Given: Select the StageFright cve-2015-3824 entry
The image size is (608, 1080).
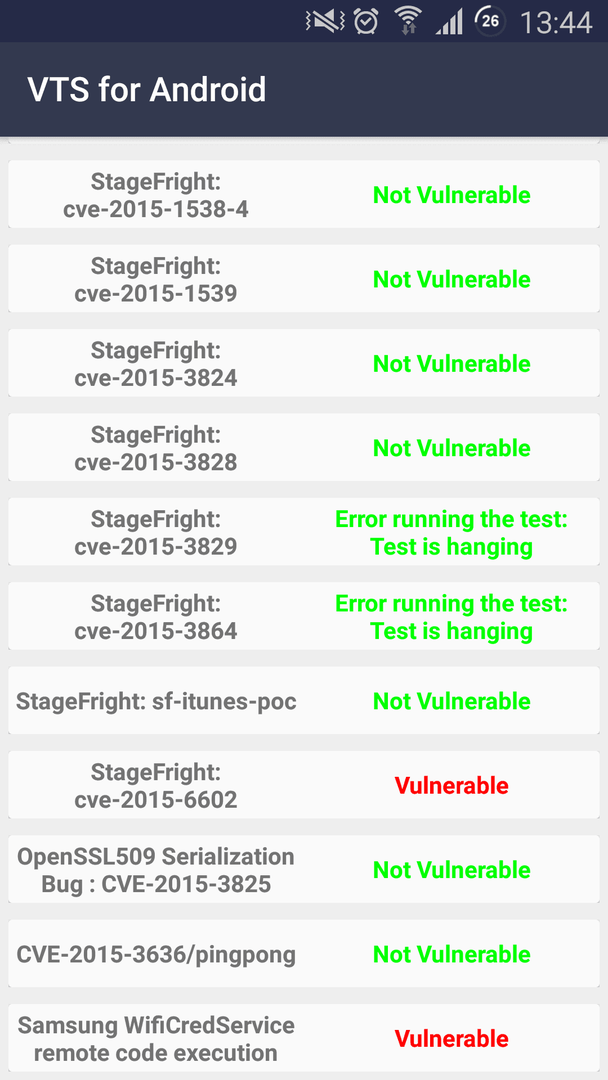Looking at the screenshot, I should click(x=304, y=363).
